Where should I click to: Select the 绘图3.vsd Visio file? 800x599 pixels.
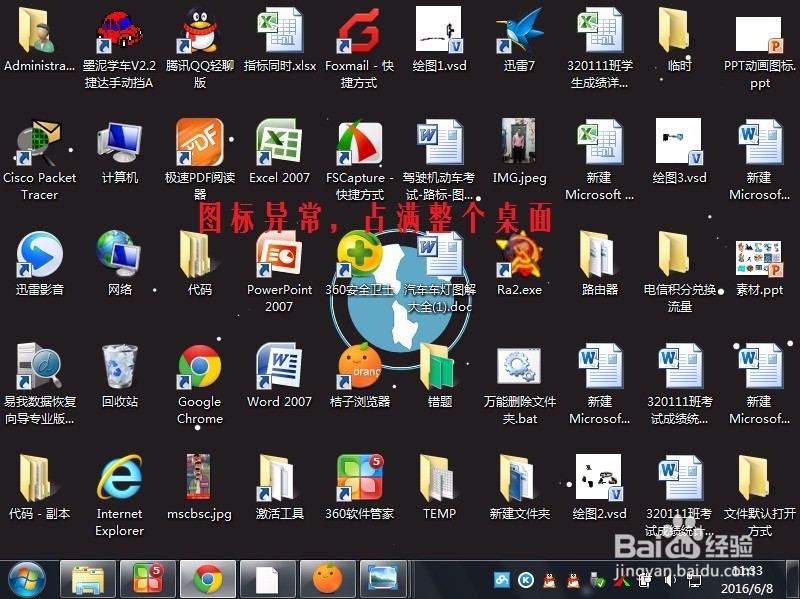[679, 142]
